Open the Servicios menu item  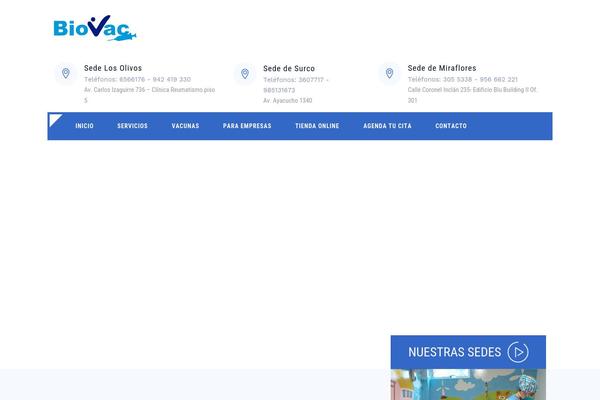132,126
